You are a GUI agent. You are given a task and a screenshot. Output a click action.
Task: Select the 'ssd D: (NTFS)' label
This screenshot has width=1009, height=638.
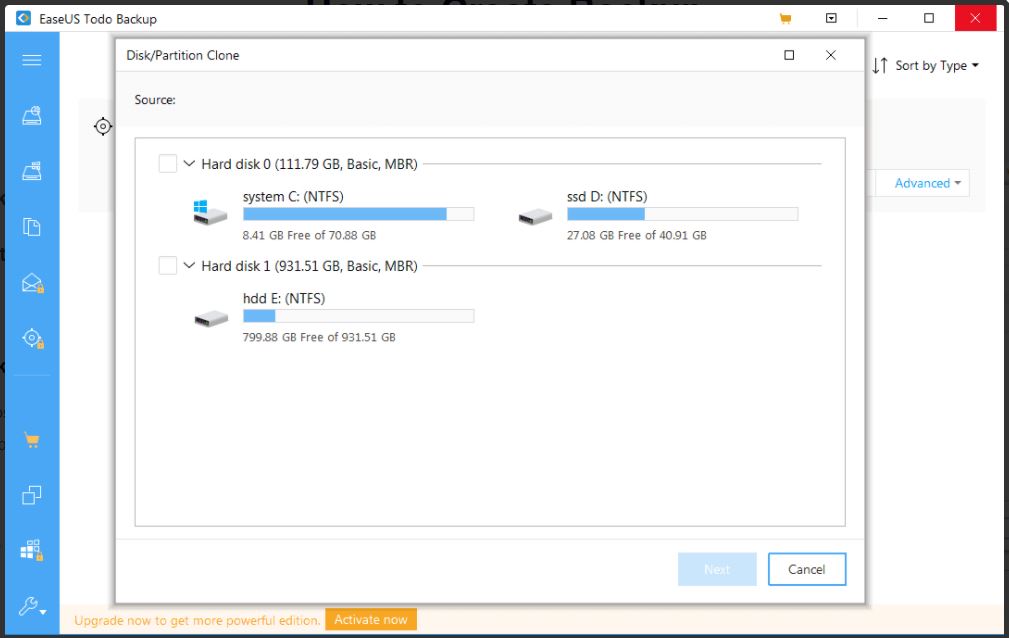(607, 196)
